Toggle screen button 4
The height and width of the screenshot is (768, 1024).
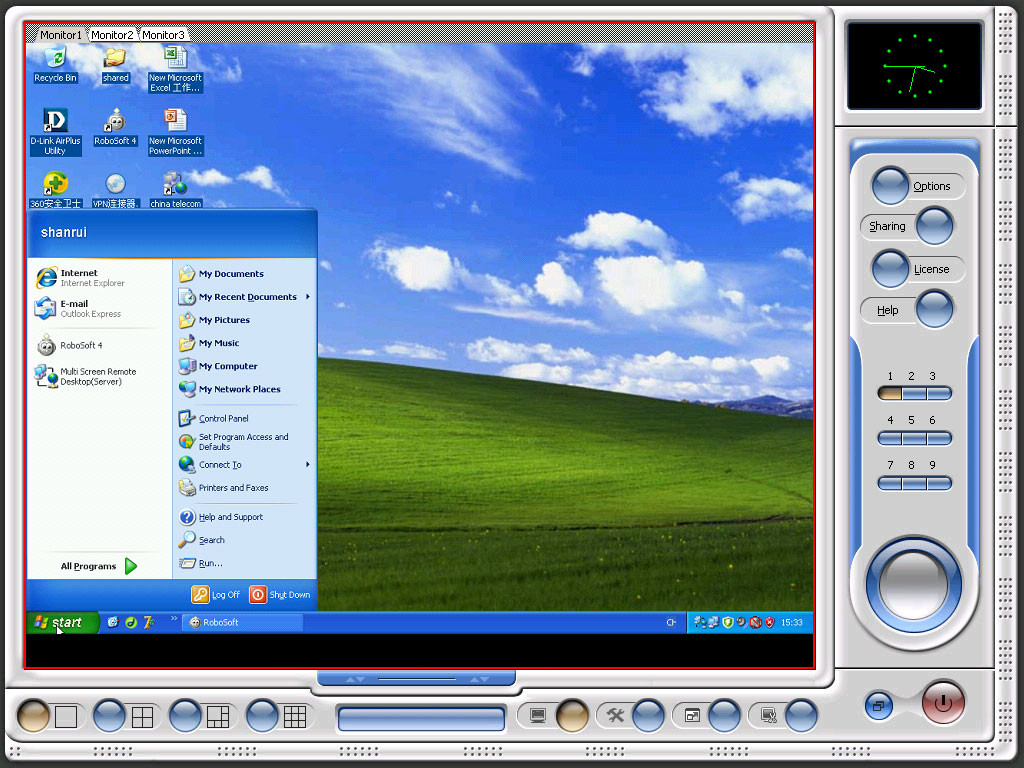pyautogui.click(x=890, y=438)
